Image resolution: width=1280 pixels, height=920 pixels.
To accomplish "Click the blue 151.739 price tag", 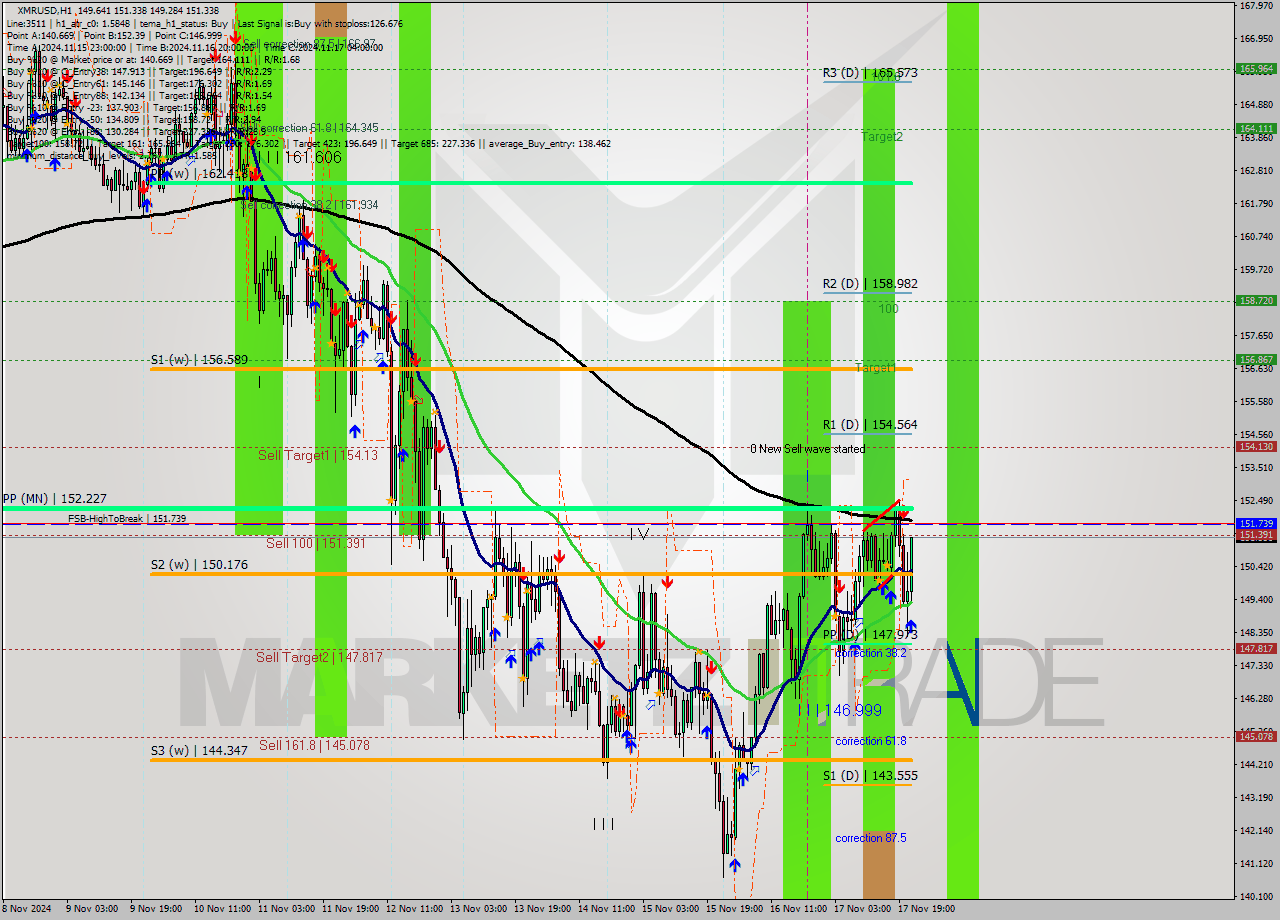I will [x=1256, y=523].
